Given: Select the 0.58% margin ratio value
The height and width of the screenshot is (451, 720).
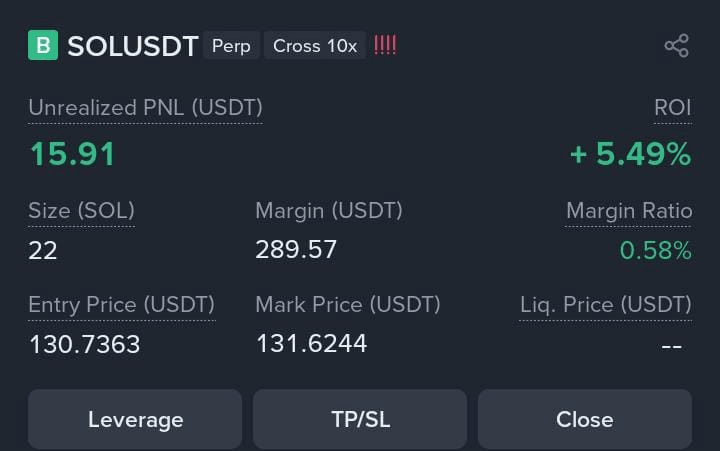Looking at the screenshot, I should 656,251.
